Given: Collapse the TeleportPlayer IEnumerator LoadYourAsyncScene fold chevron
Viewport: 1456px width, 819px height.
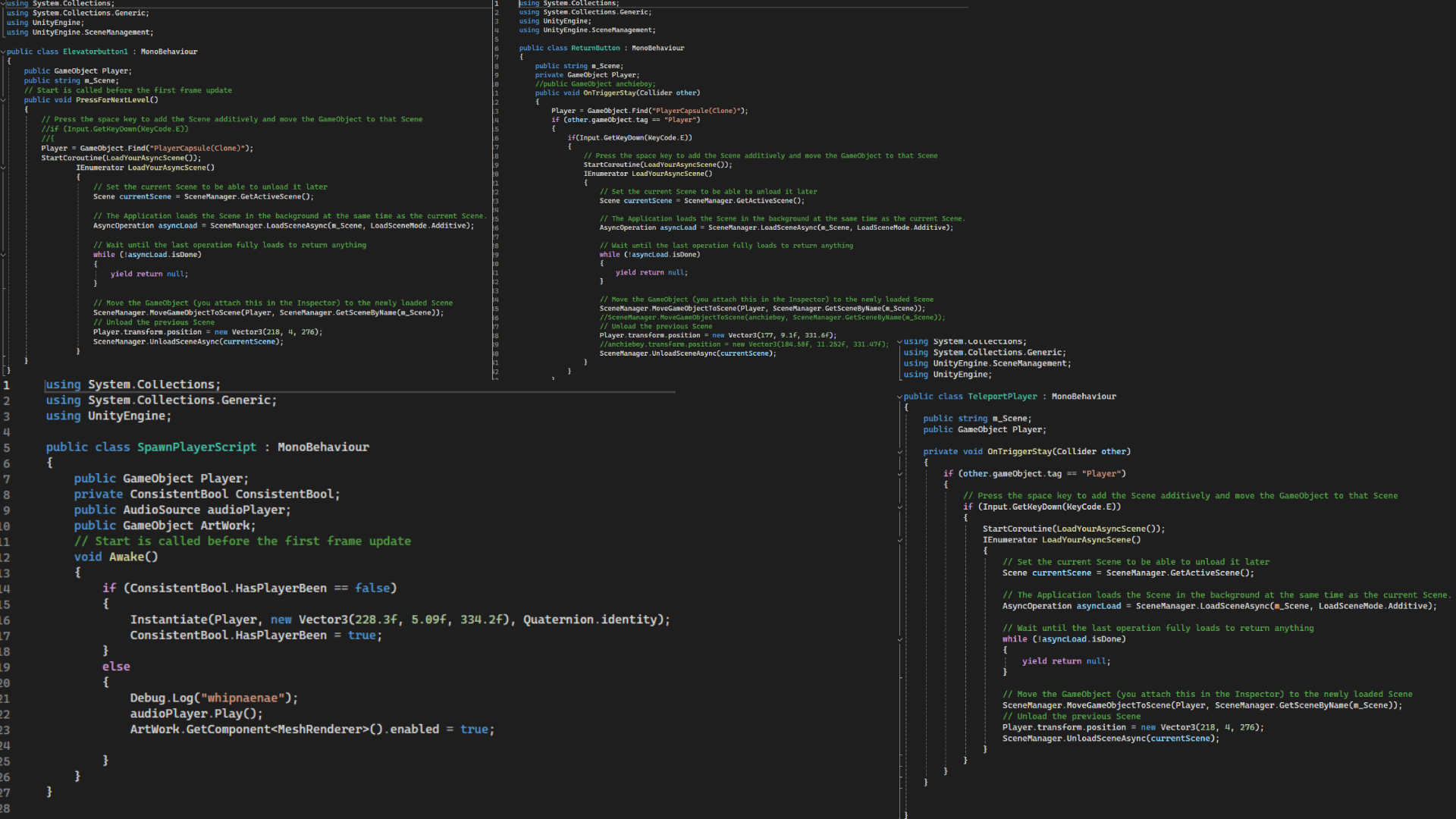Looking at the screenshot, I should pos(900,541).
